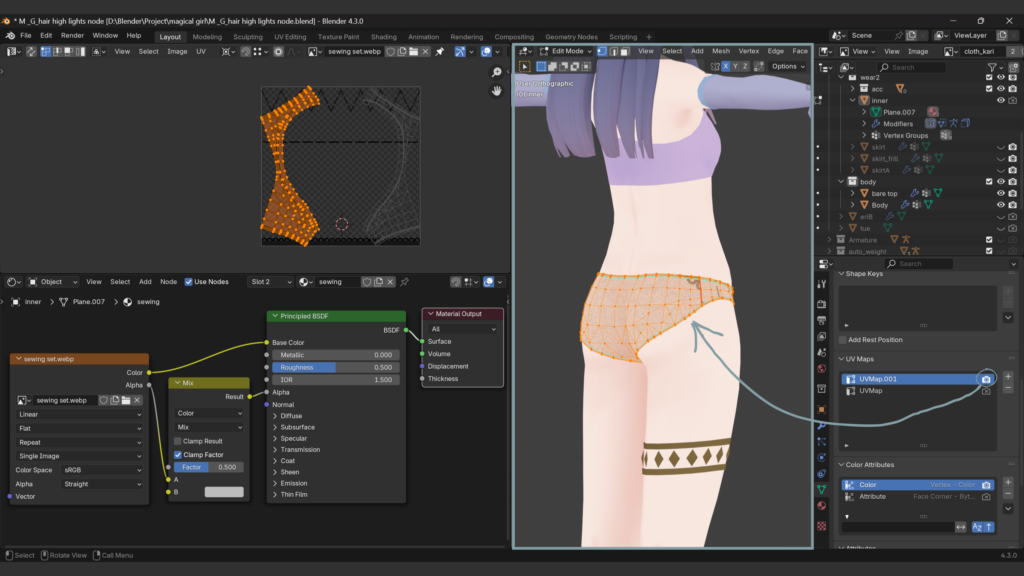
Task: Click the camera icon next to UVMap.001
Action: click(x=986, y=379)
